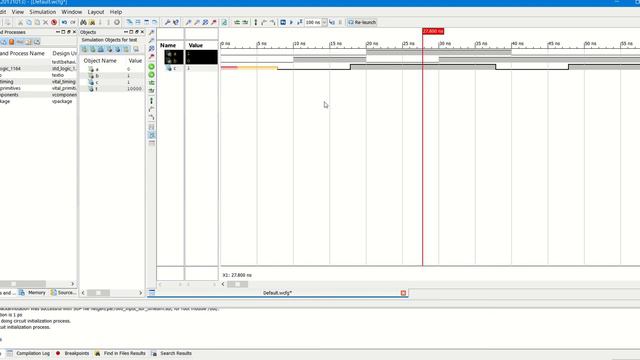Click red zoom-to-cursor icon in waveform side toolbar

coord(151,56)
